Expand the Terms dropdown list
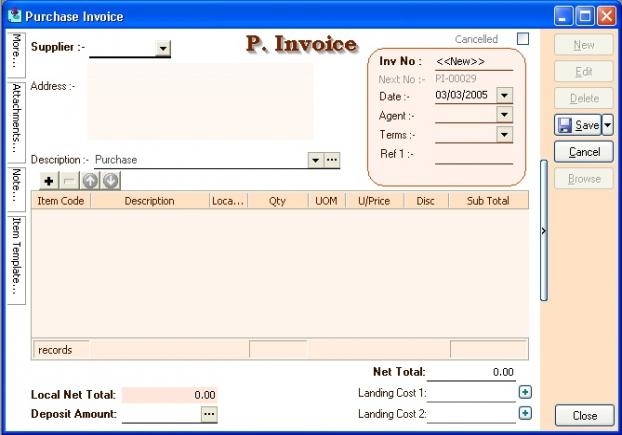This screenshot has width=622, height=435. coord(504,134)
